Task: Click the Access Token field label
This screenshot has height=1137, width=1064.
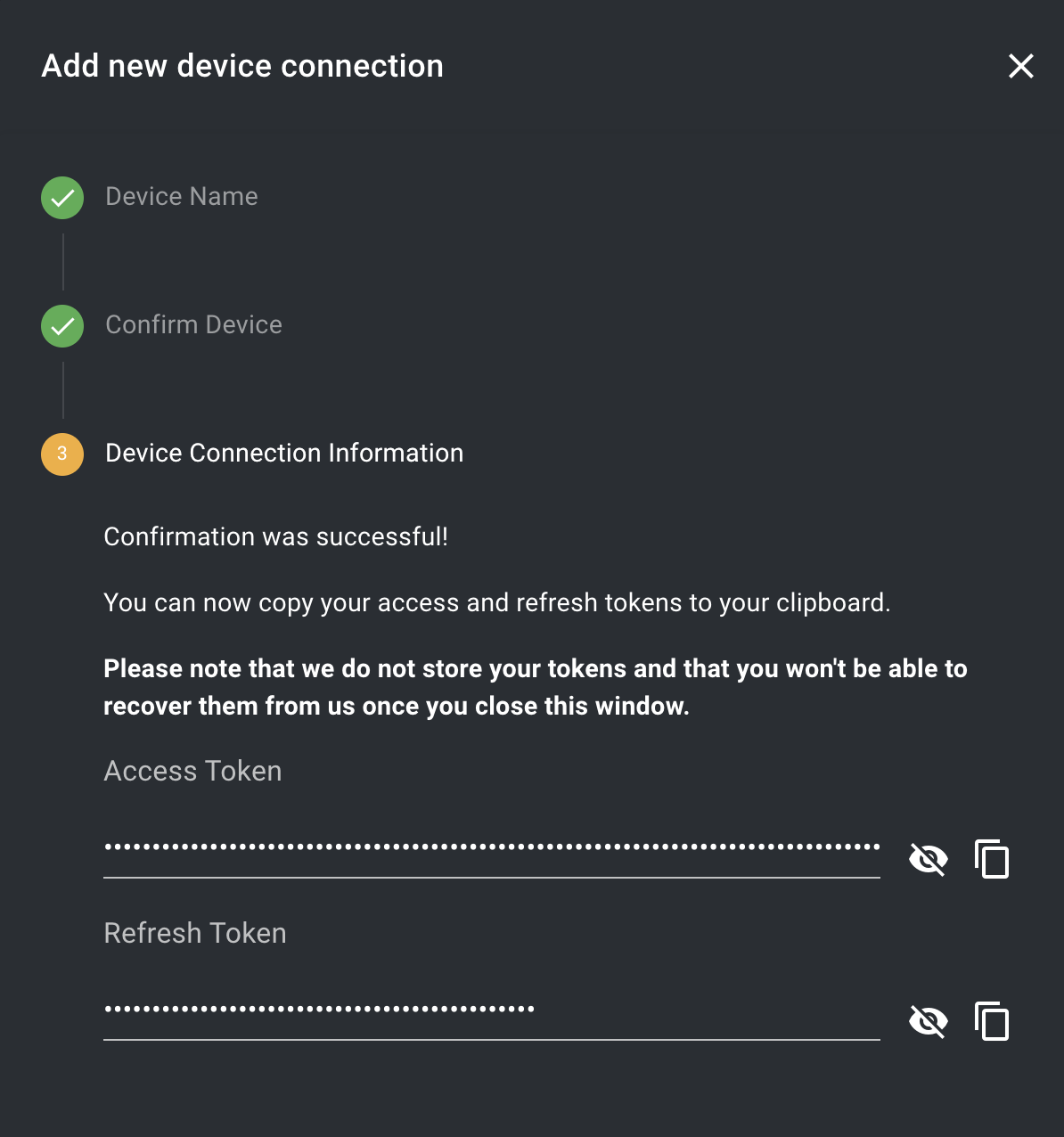Action: (192, 772)
